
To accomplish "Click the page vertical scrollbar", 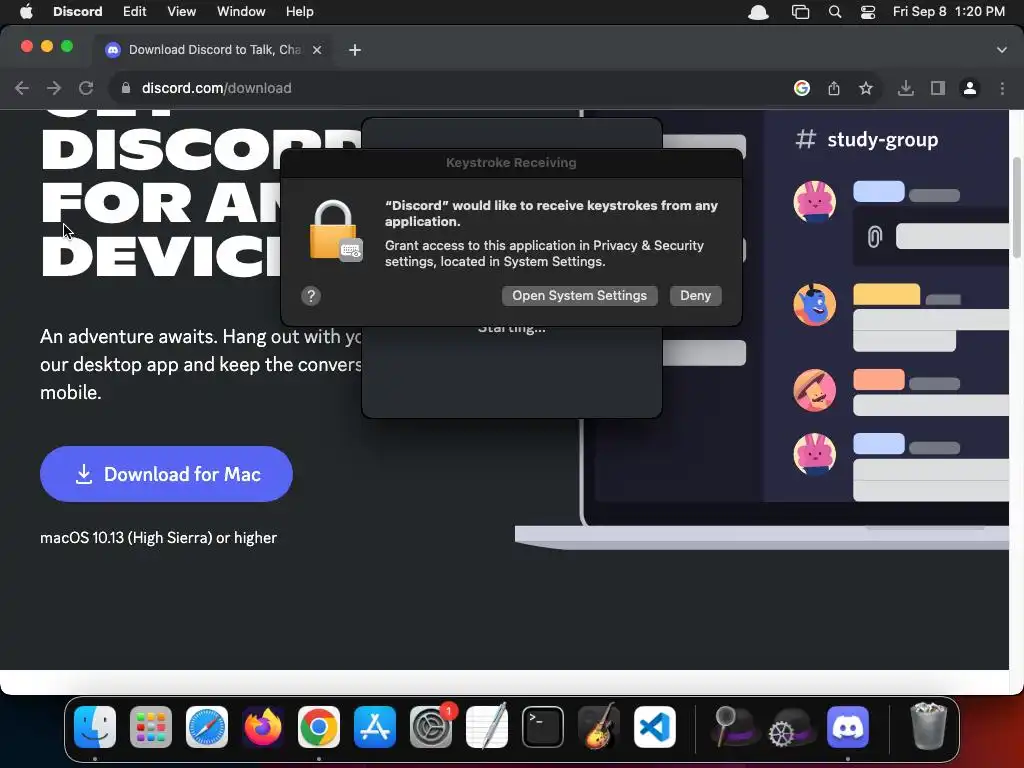I will click(1016, 207).
